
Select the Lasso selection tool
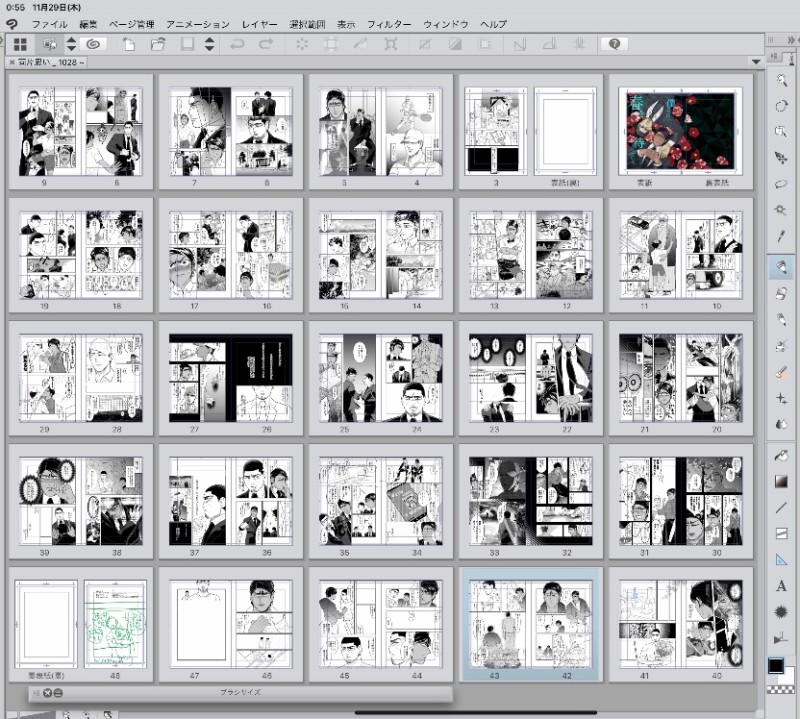tap(781, 184)
